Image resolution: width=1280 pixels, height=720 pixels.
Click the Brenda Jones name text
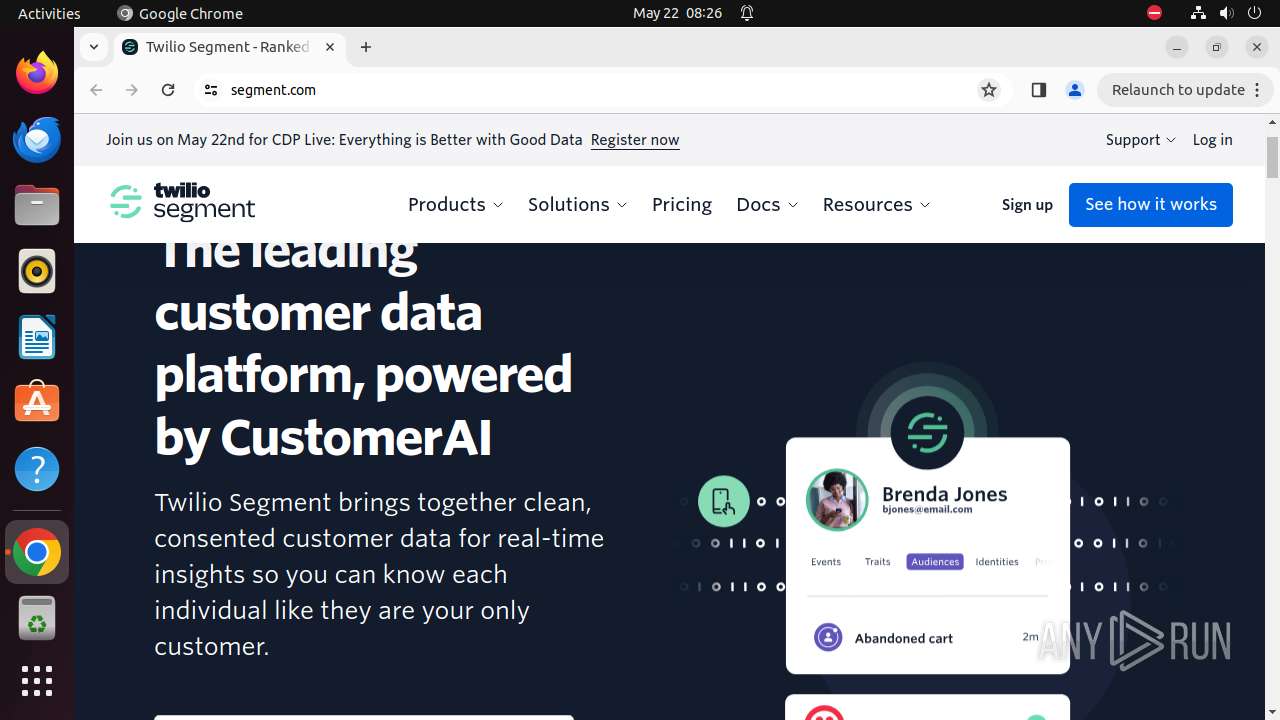coord(944,494)
